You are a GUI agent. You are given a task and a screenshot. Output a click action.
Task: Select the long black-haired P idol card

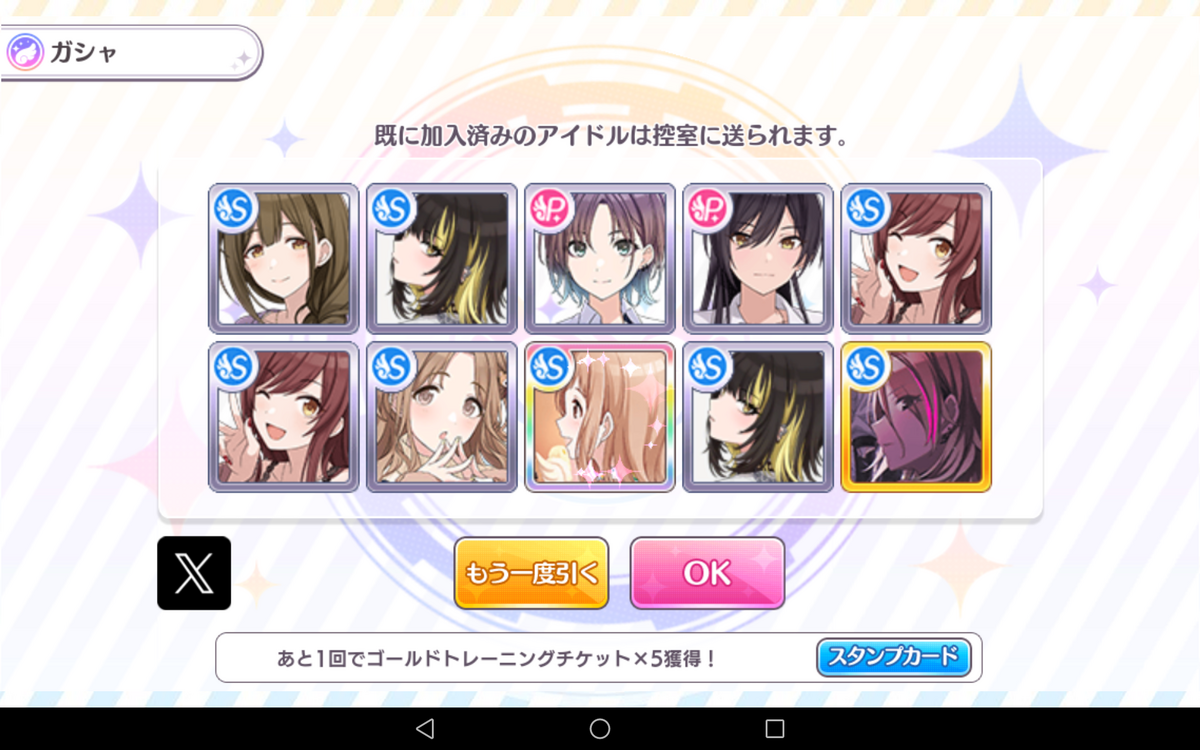[758, 258]
